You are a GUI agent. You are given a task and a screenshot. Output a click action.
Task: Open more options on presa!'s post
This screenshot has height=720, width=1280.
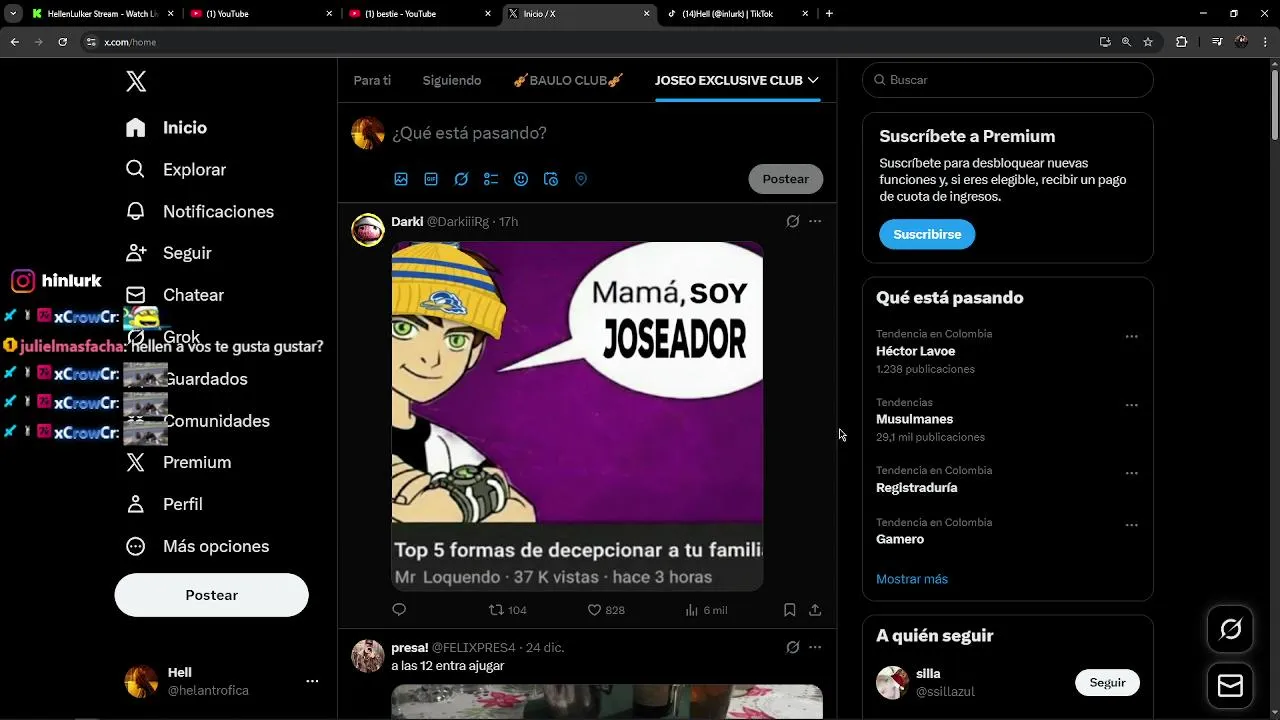pyautogui.click(x=815, y=647)
